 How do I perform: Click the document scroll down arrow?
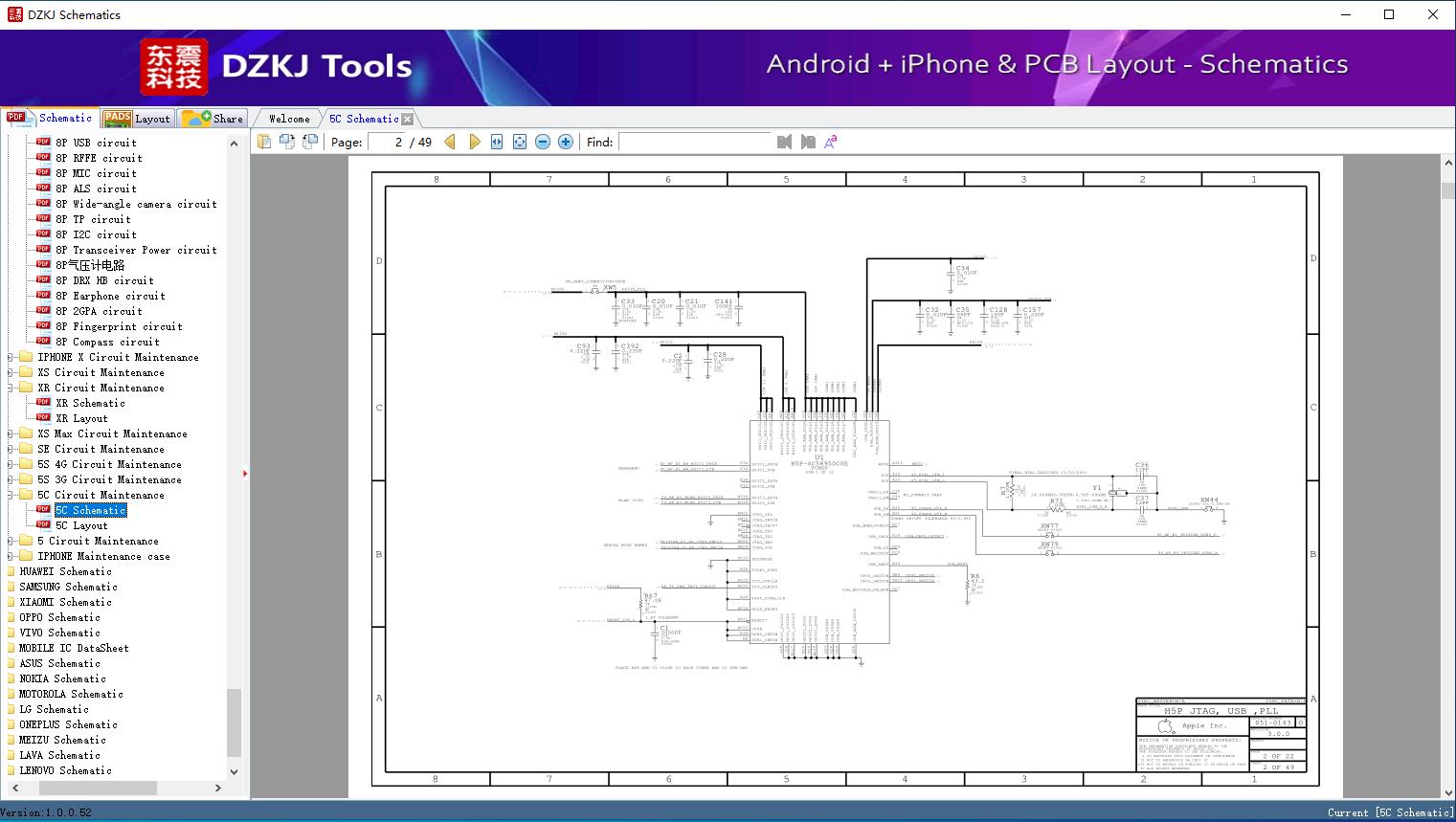[x=1447, y=790]
